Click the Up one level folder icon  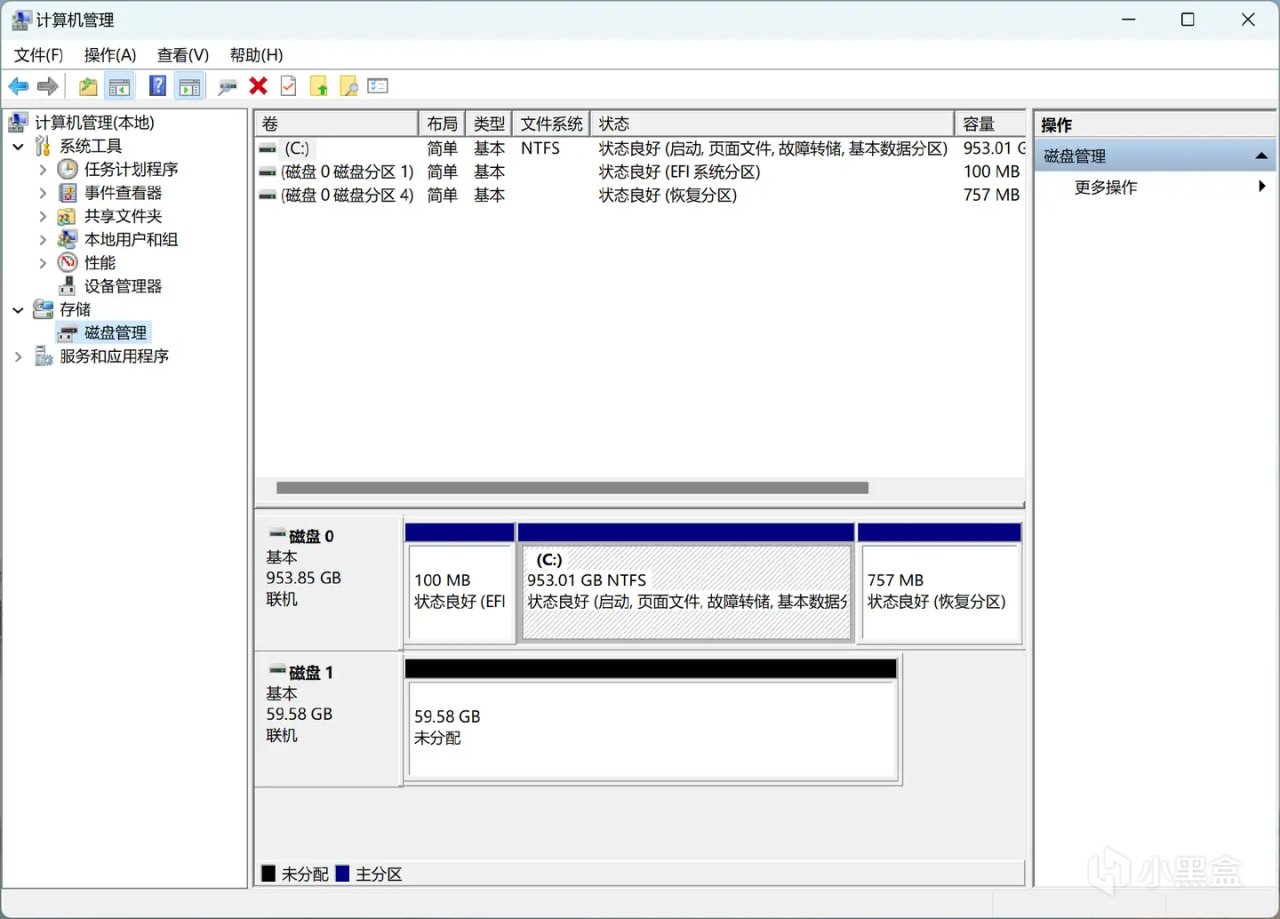pos(88,87)
